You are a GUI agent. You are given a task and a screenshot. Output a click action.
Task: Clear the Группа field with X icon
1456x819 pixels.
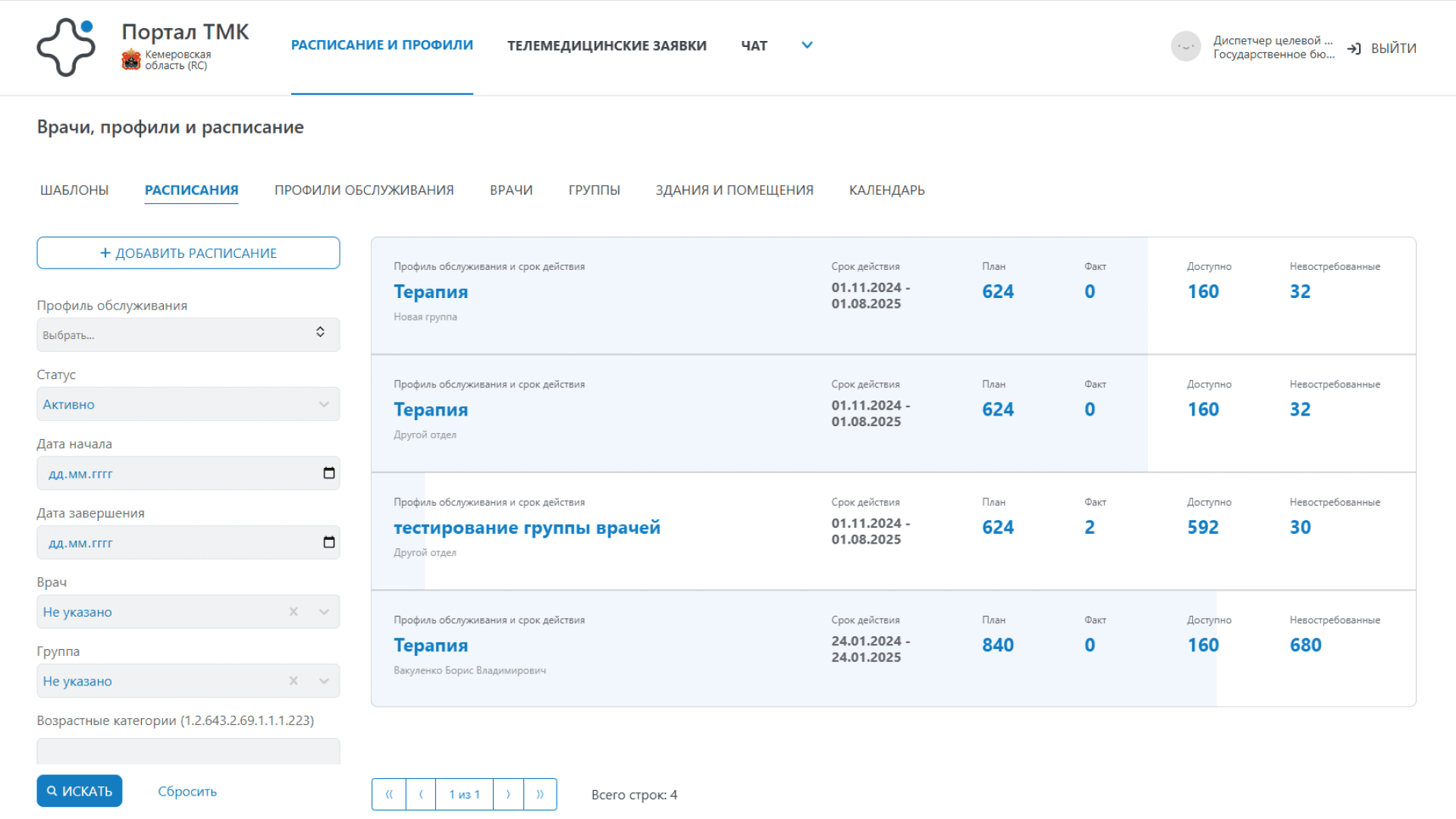pos(293,681)
